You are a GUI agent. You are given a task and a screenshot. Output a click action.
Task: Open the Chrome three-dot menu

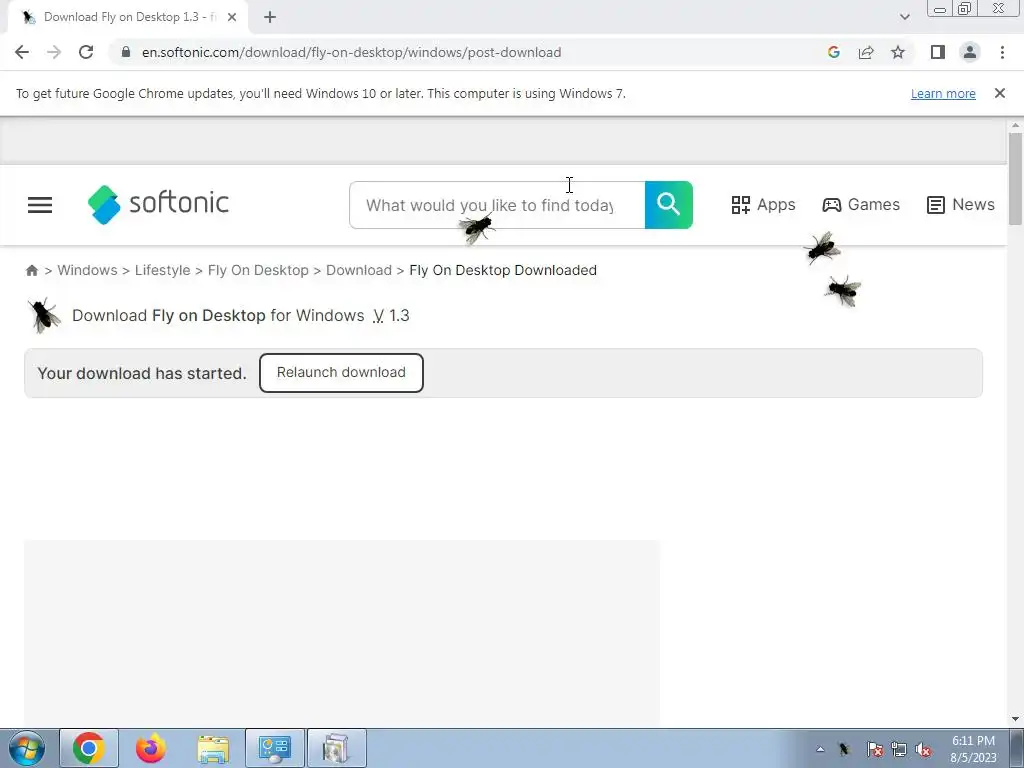click(1002, 52)
